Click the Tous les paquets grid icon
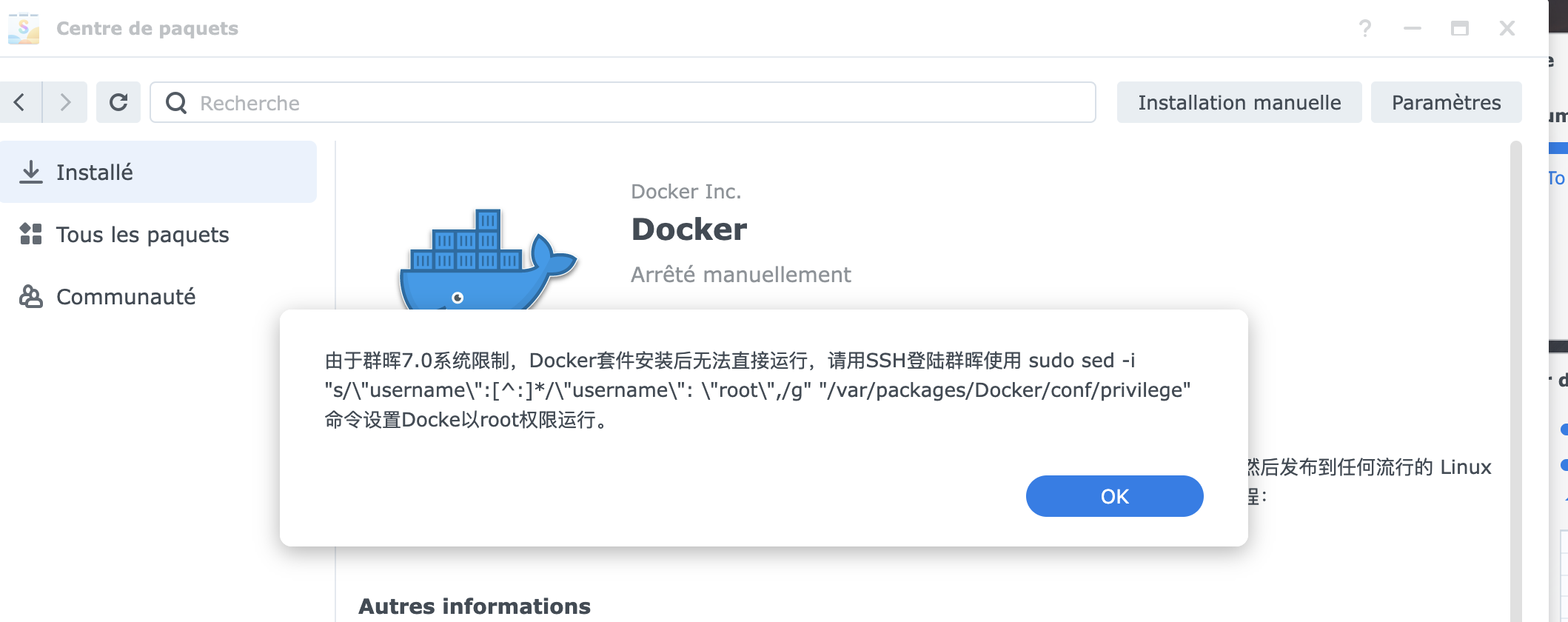1568x622 pixels. point(31,234)
